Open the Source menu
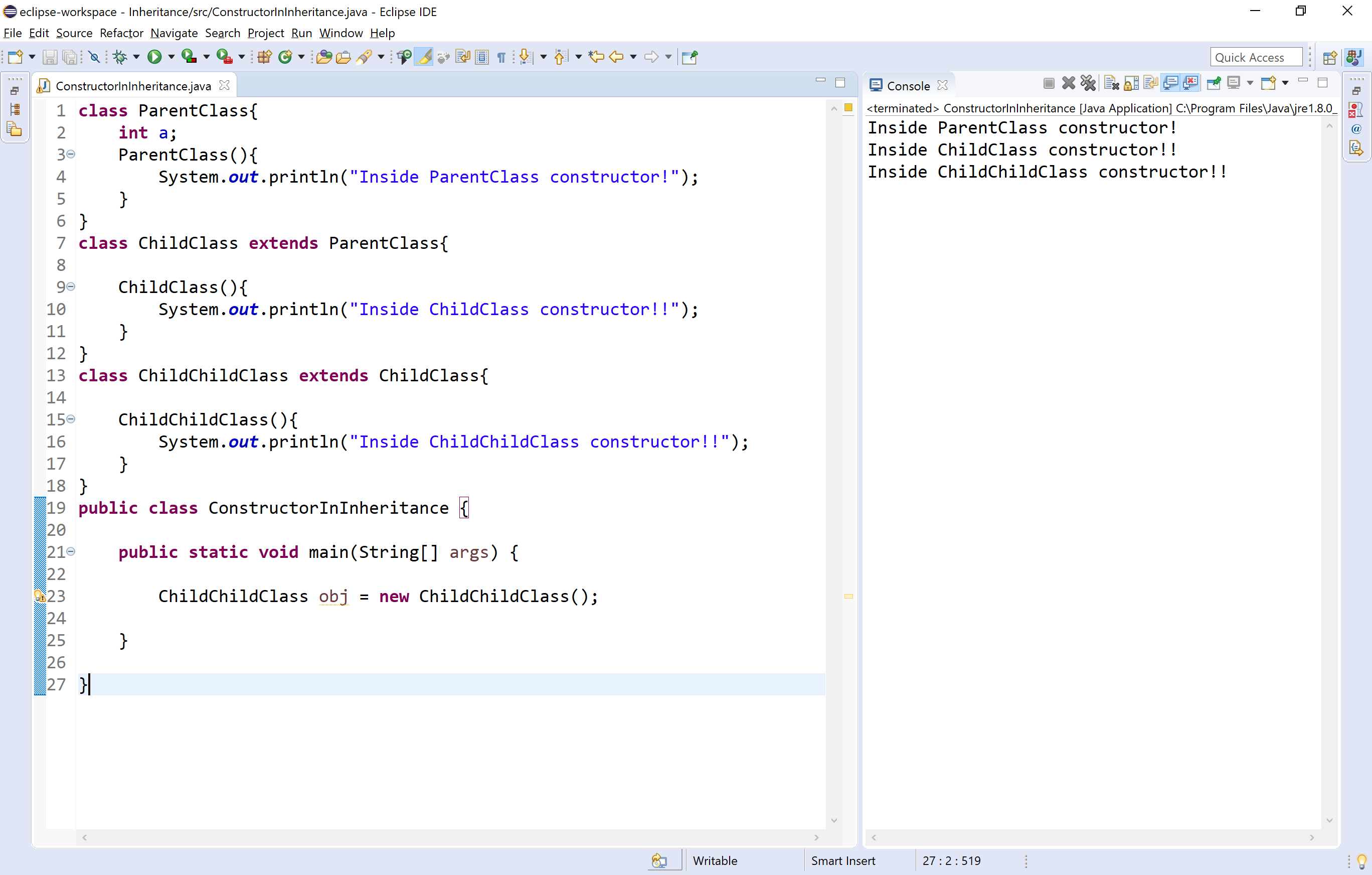 click(x=74, y=33)
